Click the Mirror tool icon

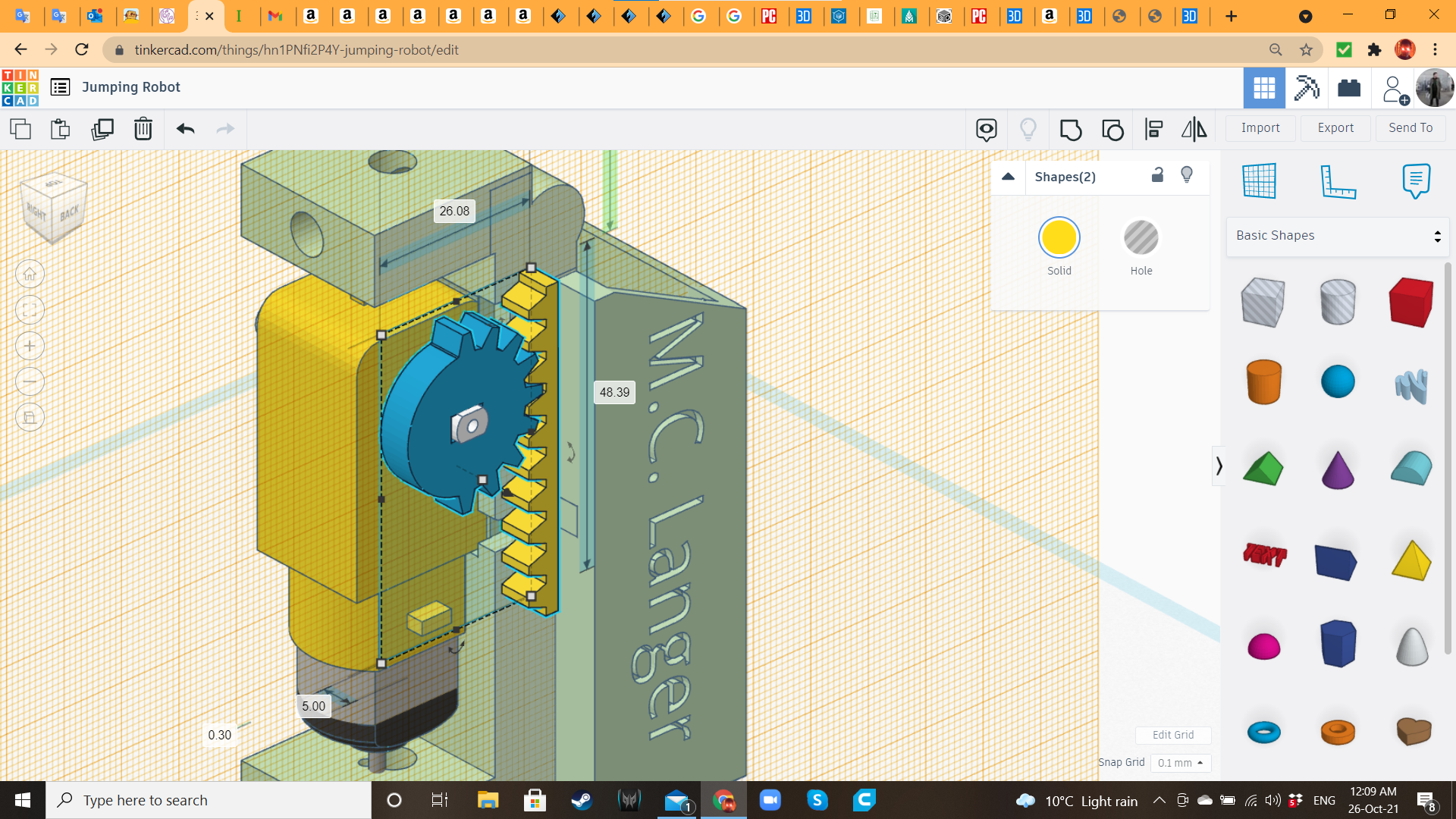(x=1194, y=130)
